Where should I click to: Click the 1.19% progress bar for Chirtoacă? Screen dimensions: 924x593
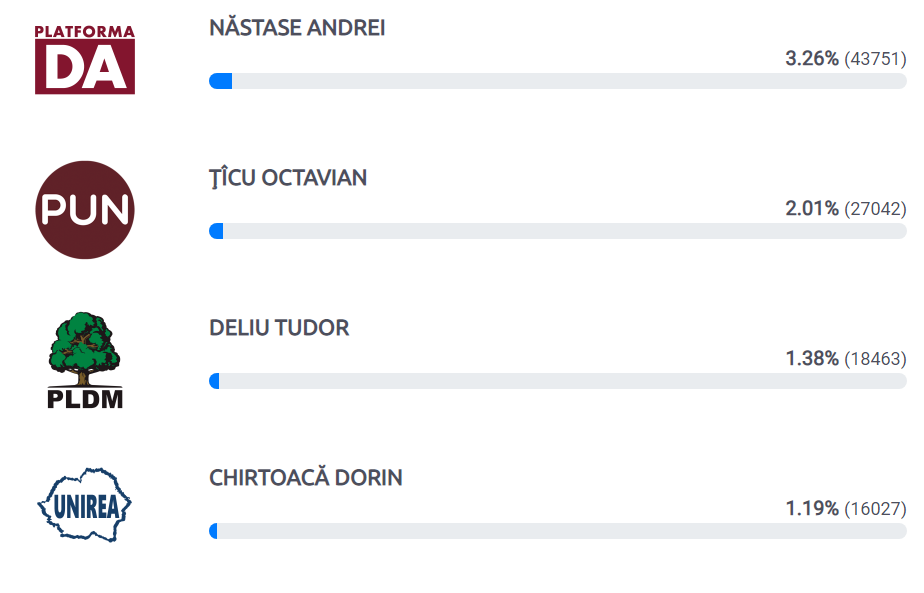[557, 531]
